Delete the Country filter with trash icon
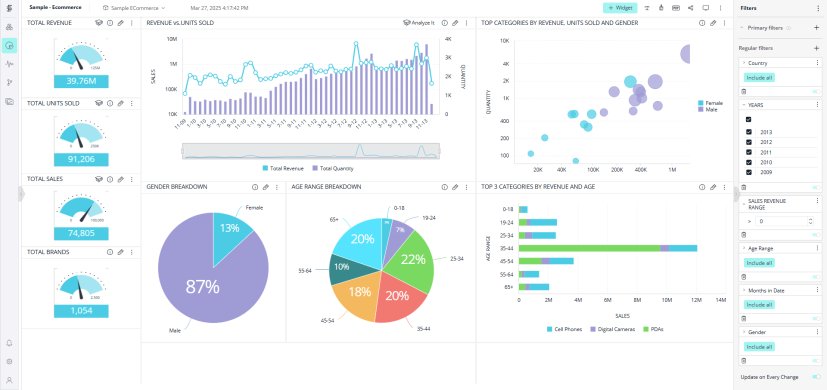This screenshot has width=827, height=390. [x=744, y=91]
